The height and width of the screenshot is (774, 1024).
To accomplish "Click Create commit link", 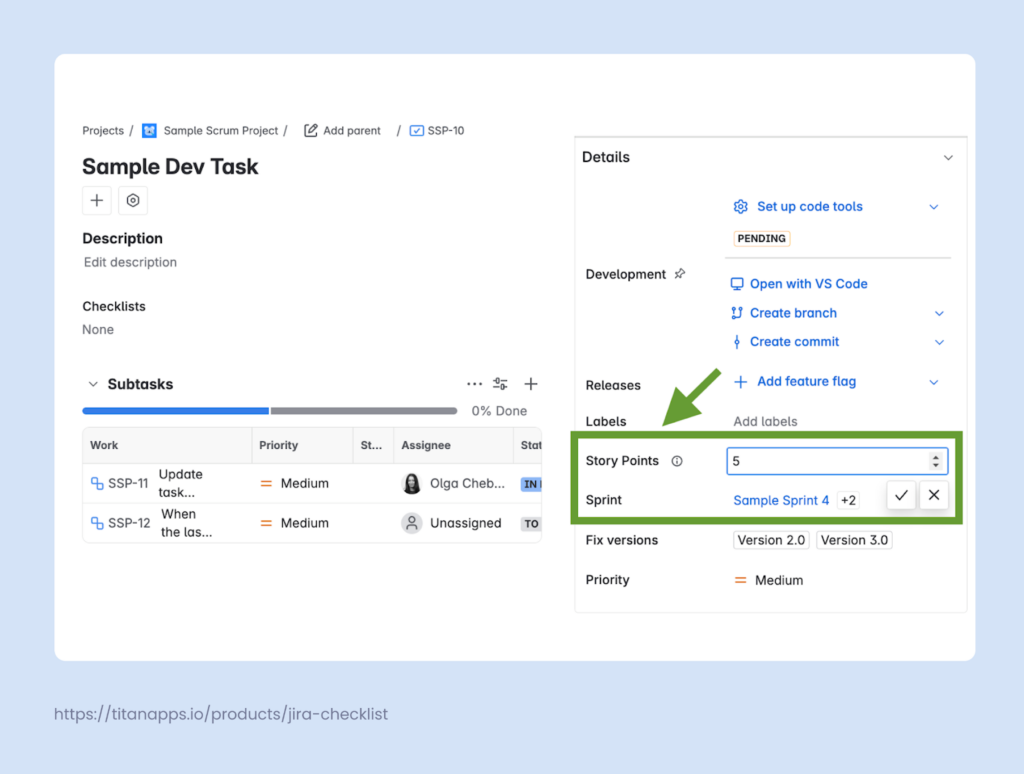I will tap(794, 342).
